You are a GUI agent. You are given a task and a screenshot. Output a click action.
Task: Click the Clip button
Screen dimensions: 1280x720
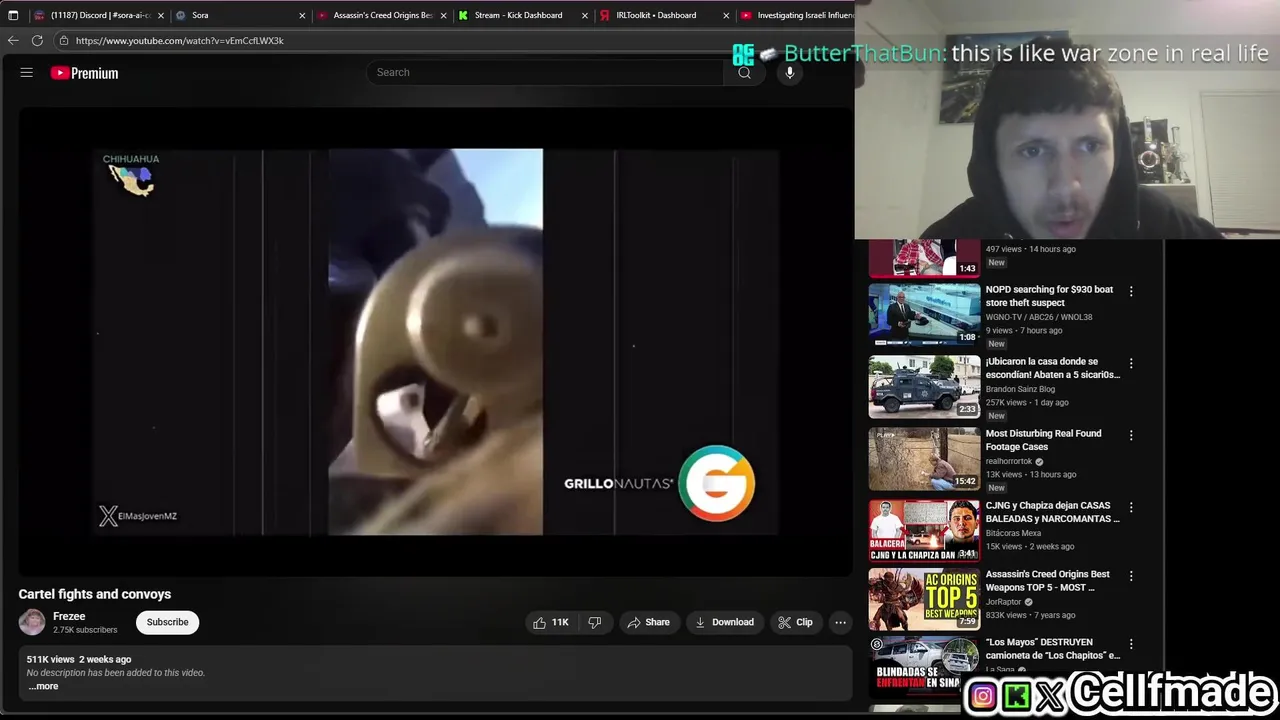[795, 622]
